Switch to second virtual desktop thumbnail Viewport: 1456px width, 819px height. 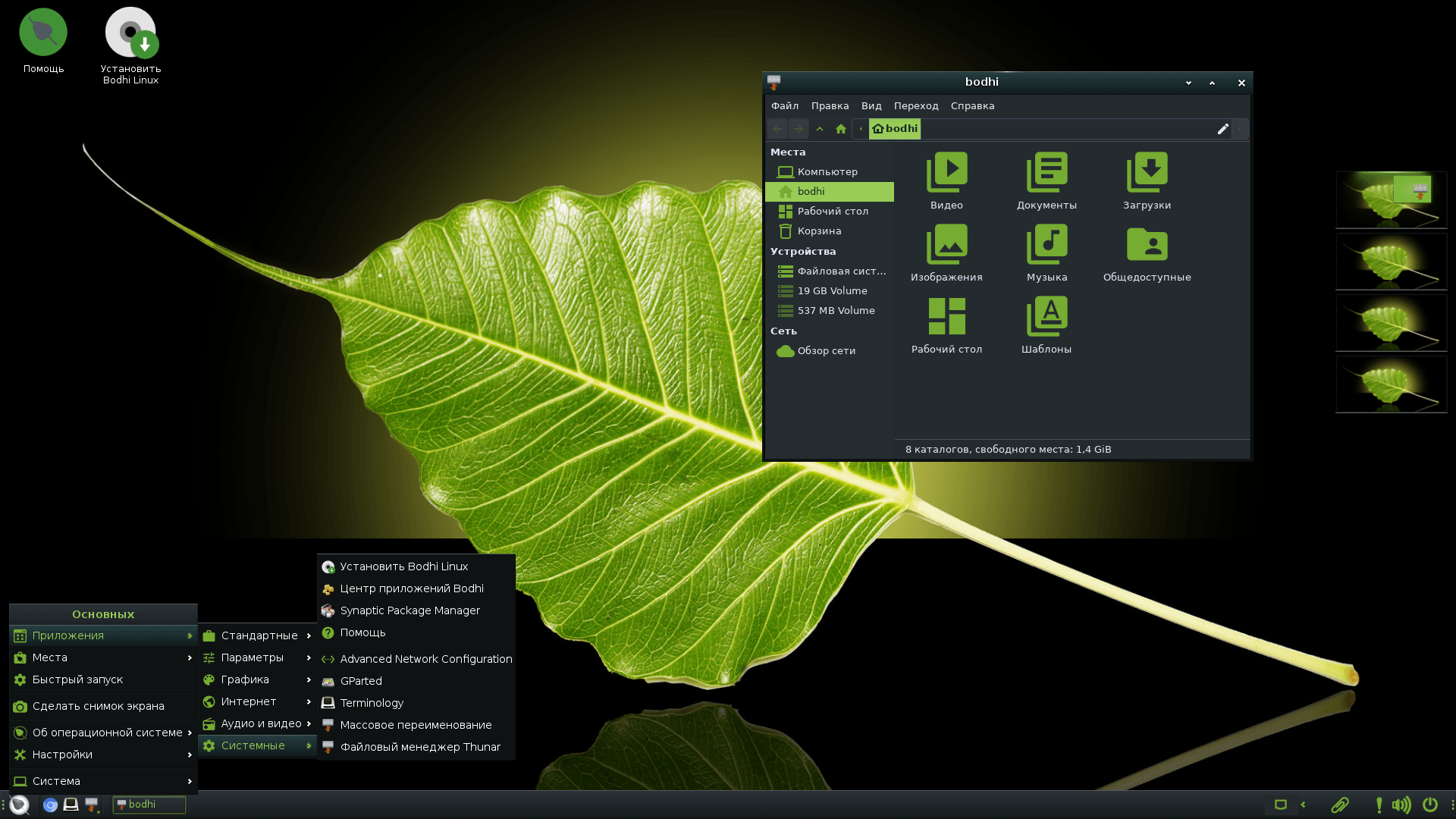(x=1392, y=262)
